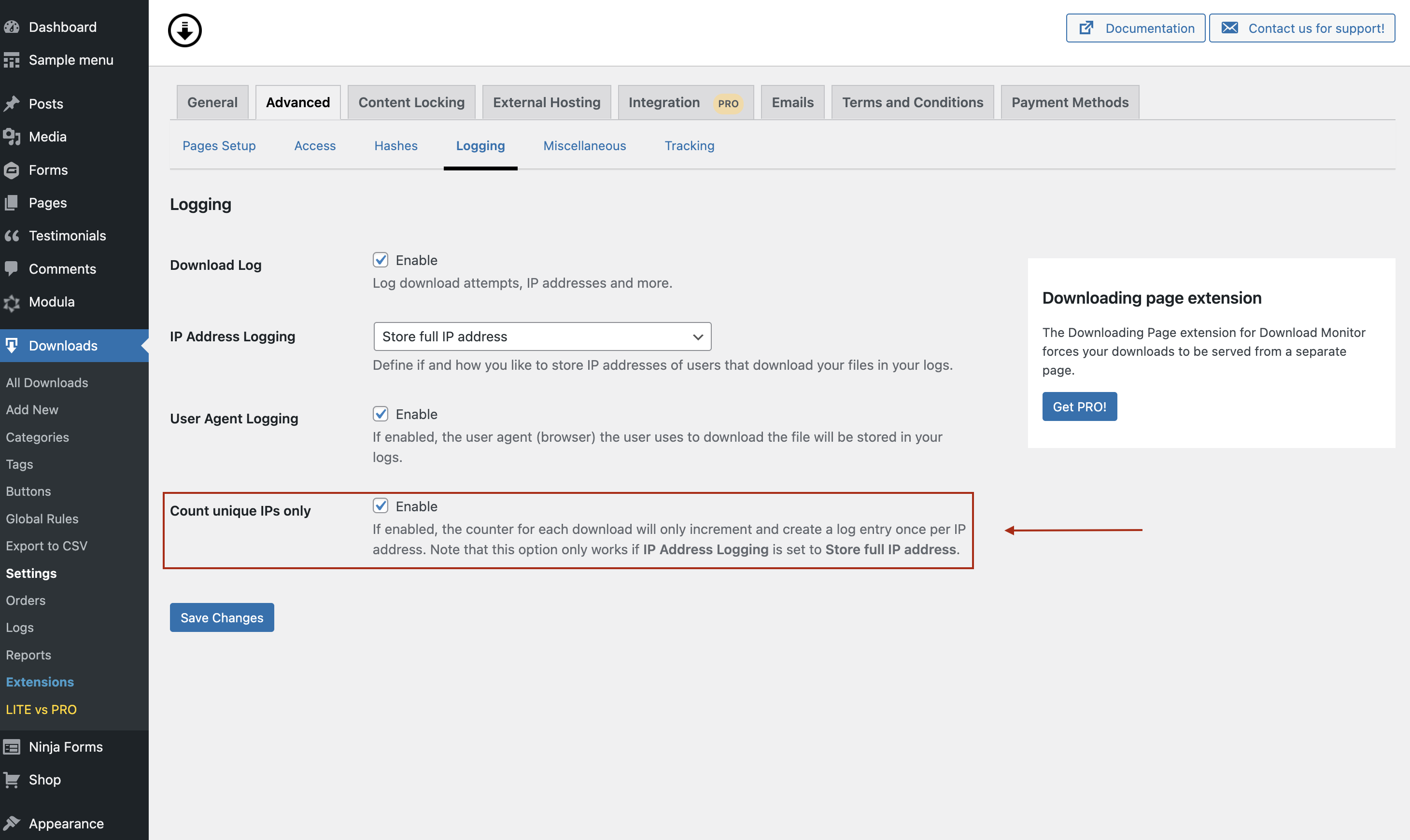Click the Forms icon in sidebar
The image size is (1410, 840).
(x=12, y=170)
